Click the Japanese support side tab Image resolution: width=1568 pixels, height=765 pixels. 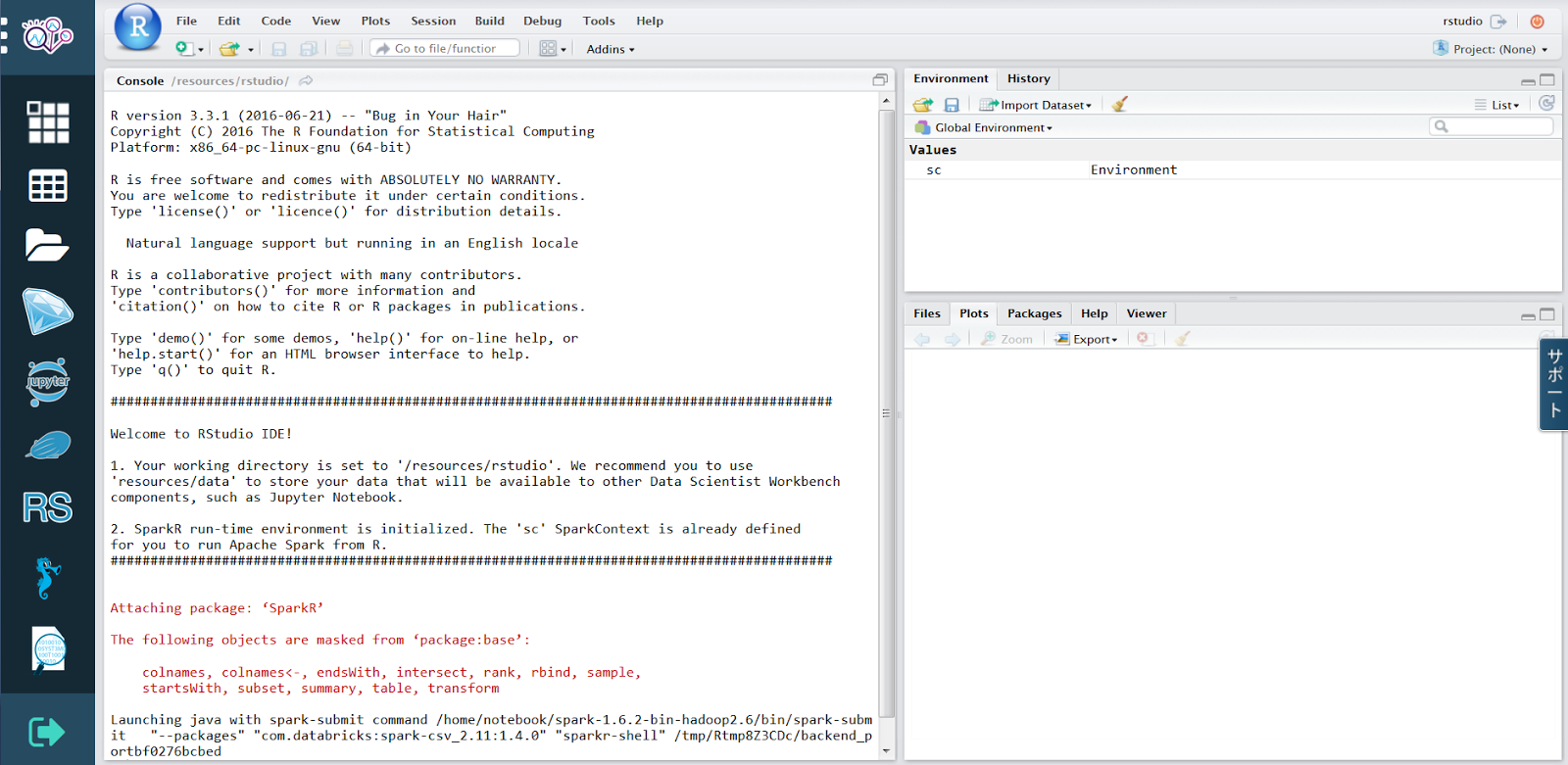coord(1554,384)
